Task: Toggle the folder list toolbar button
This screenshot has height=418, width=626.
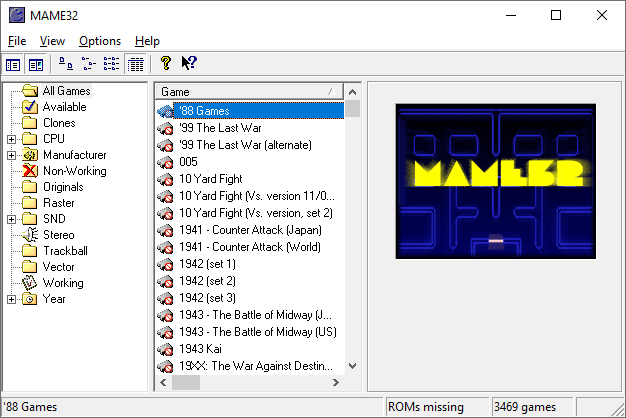Action: coord(13,64)
